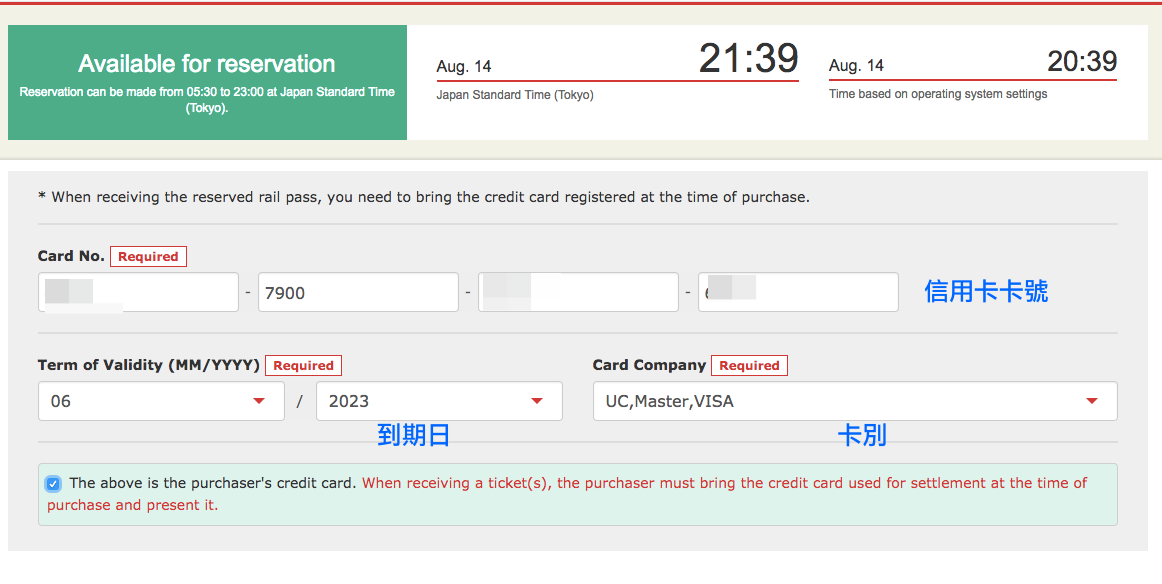Click the Required badge beside Card No.
The height and width of the screenshot is (584, 1162).
pyautogui.click(x=148, y=257)
